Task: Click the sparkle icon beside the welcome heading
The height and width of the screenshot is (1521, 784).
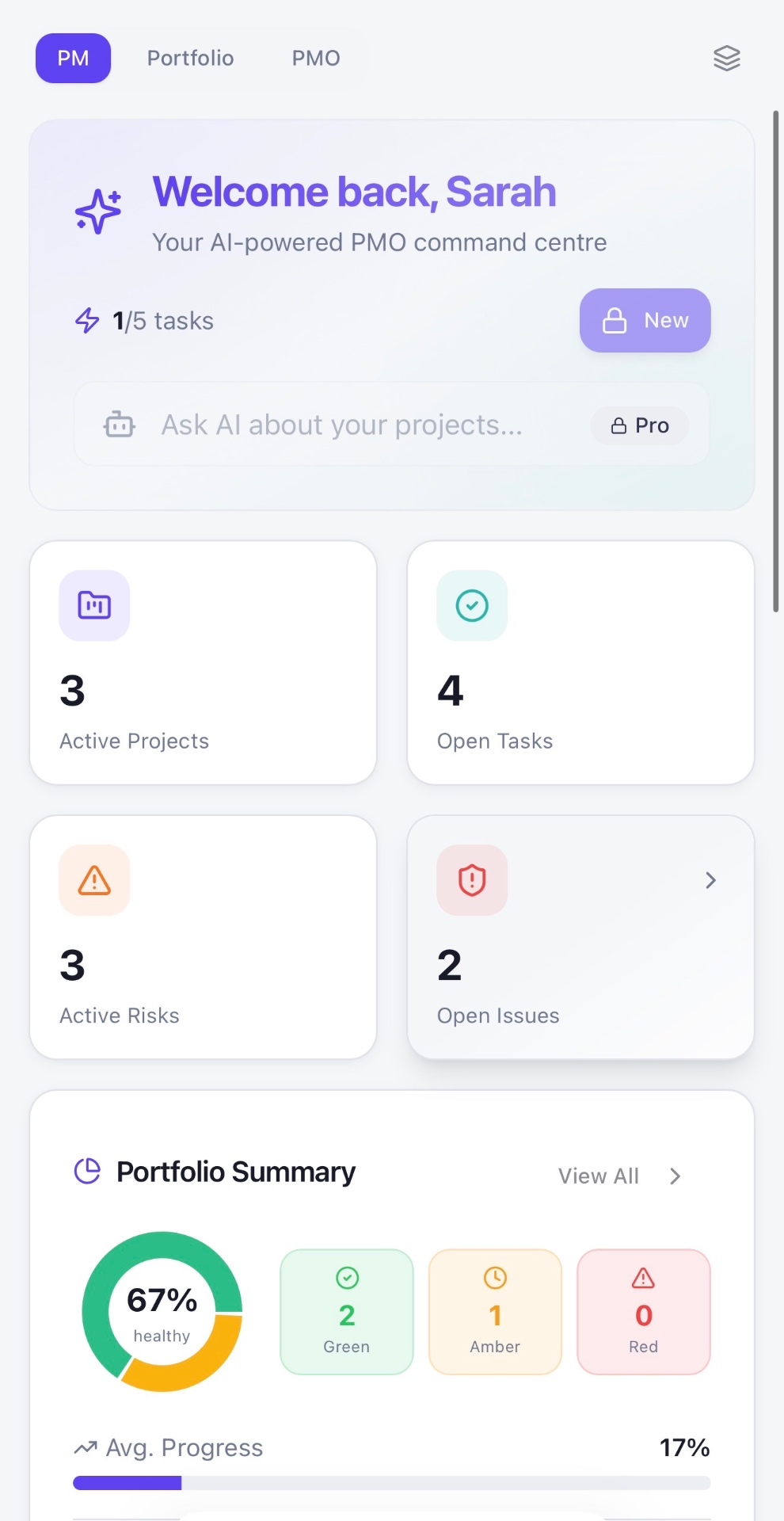Action: [x=98, y=212]
